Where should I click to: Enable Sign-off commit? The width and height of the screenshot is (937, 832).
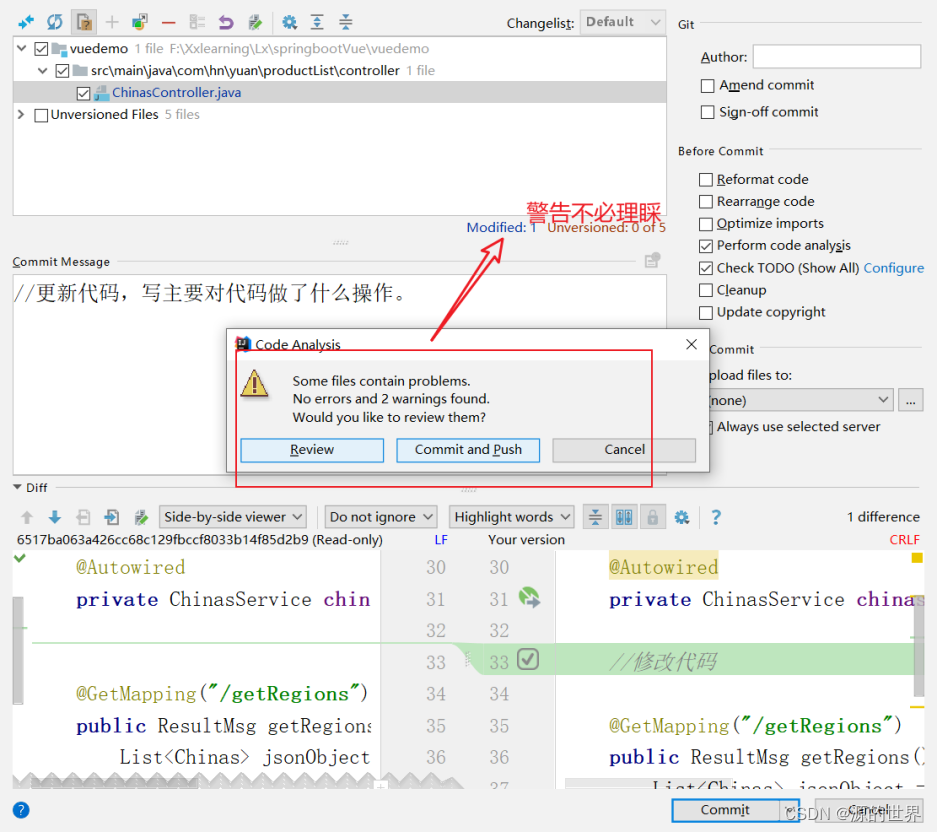tap(708, 112)
